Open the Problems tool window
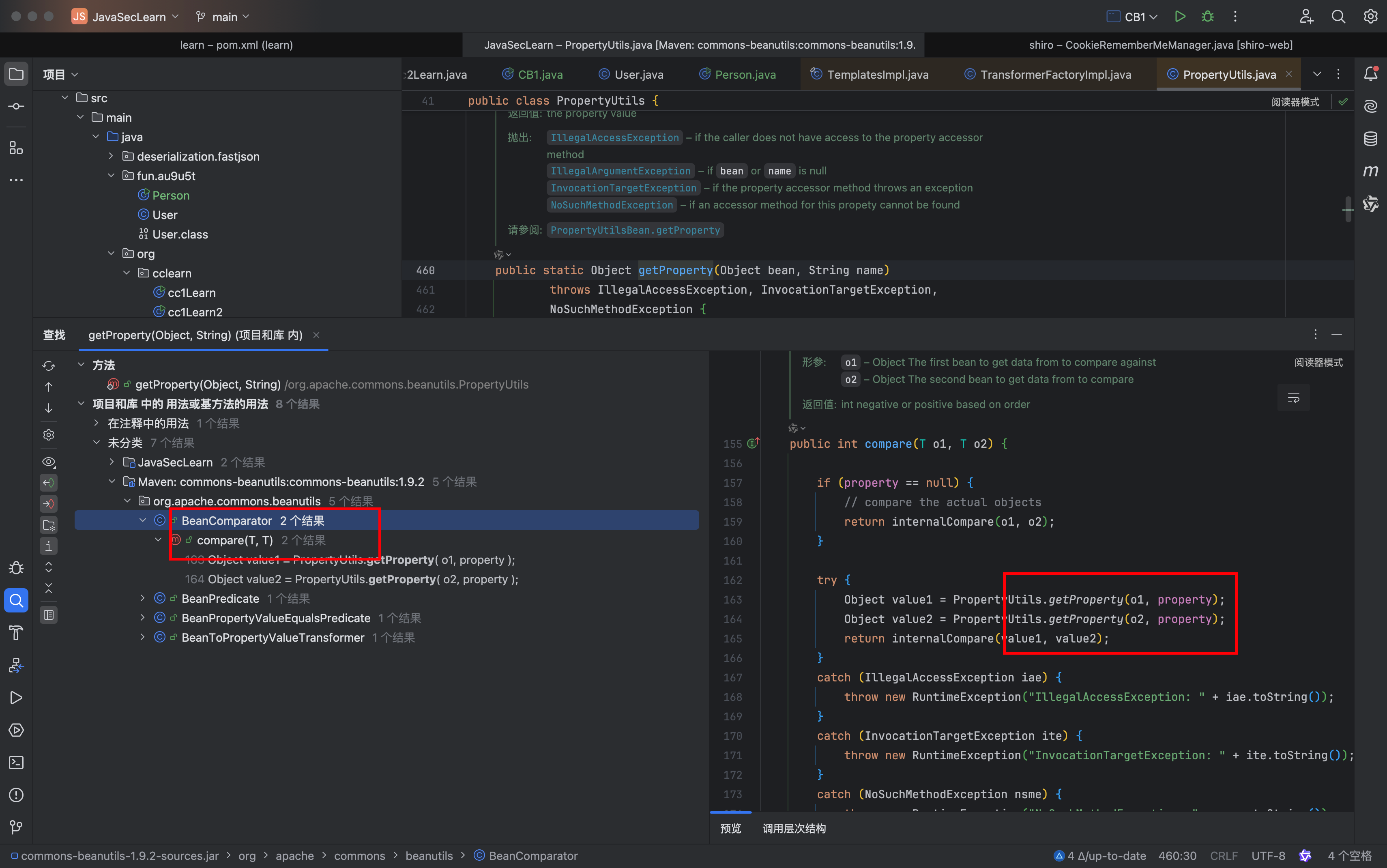Screen dimensions: 1387x868 (16, 795)
